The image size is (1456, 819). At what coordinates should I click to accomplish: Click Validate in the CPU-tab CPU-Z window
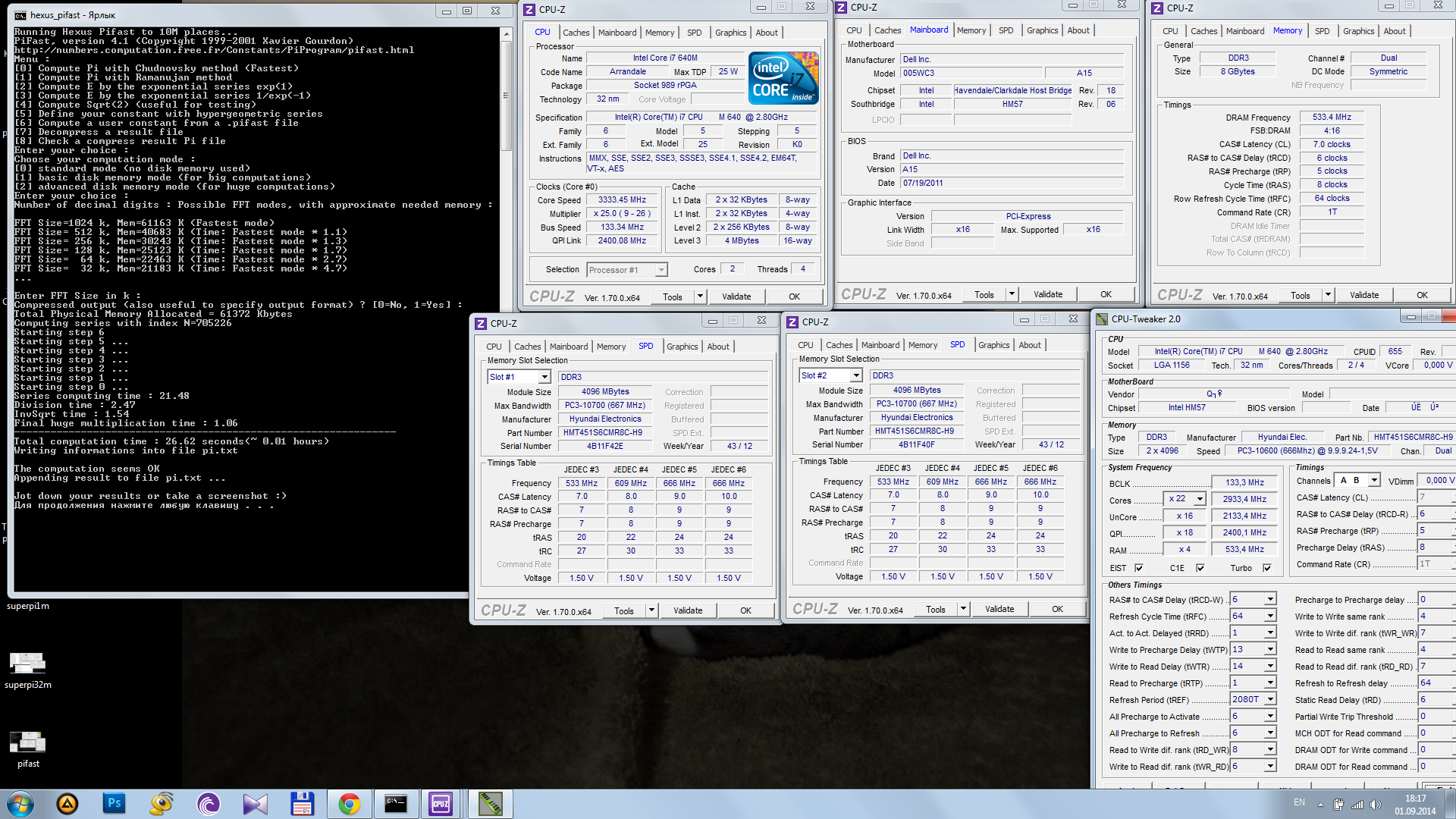[x=736, y=297]
